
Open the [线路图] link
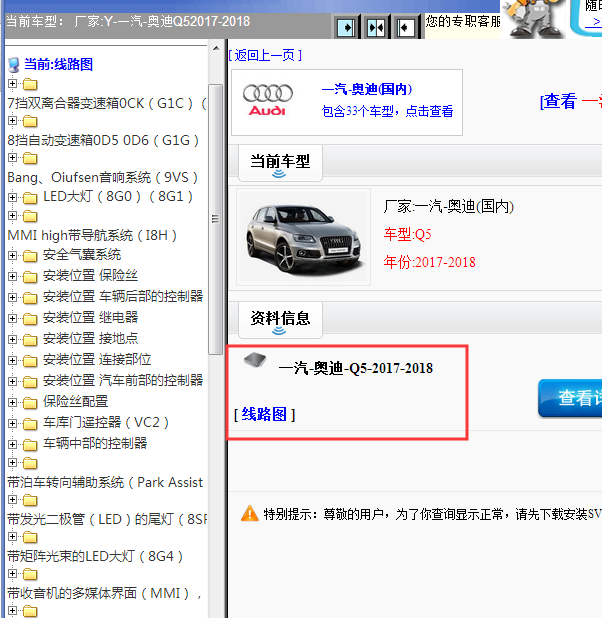pyautogui.click(x=264, y=415)
